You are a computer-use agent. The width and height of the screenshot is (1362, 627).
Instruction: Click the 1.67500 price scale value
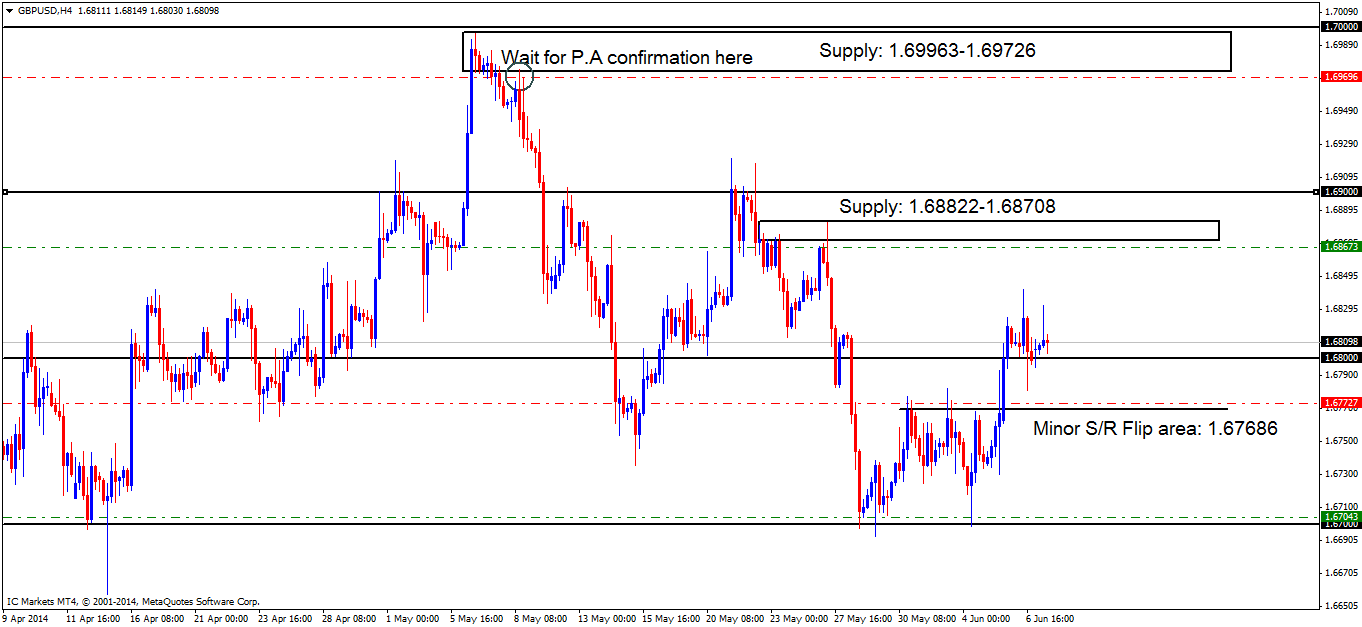click(x=1340, y=440)
